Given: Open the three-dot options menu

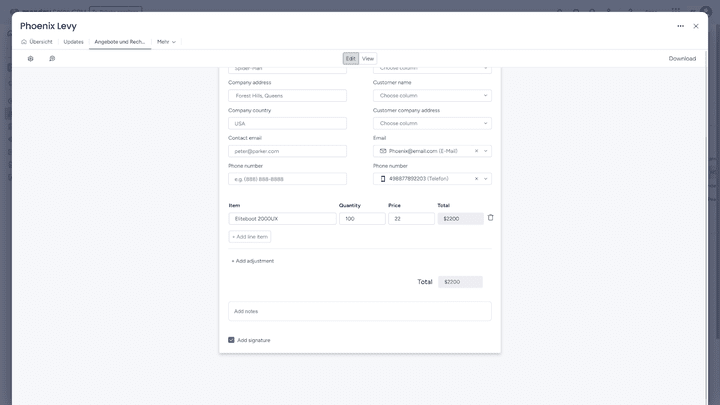Looking at the screenshot, I should tap(680, 26).
